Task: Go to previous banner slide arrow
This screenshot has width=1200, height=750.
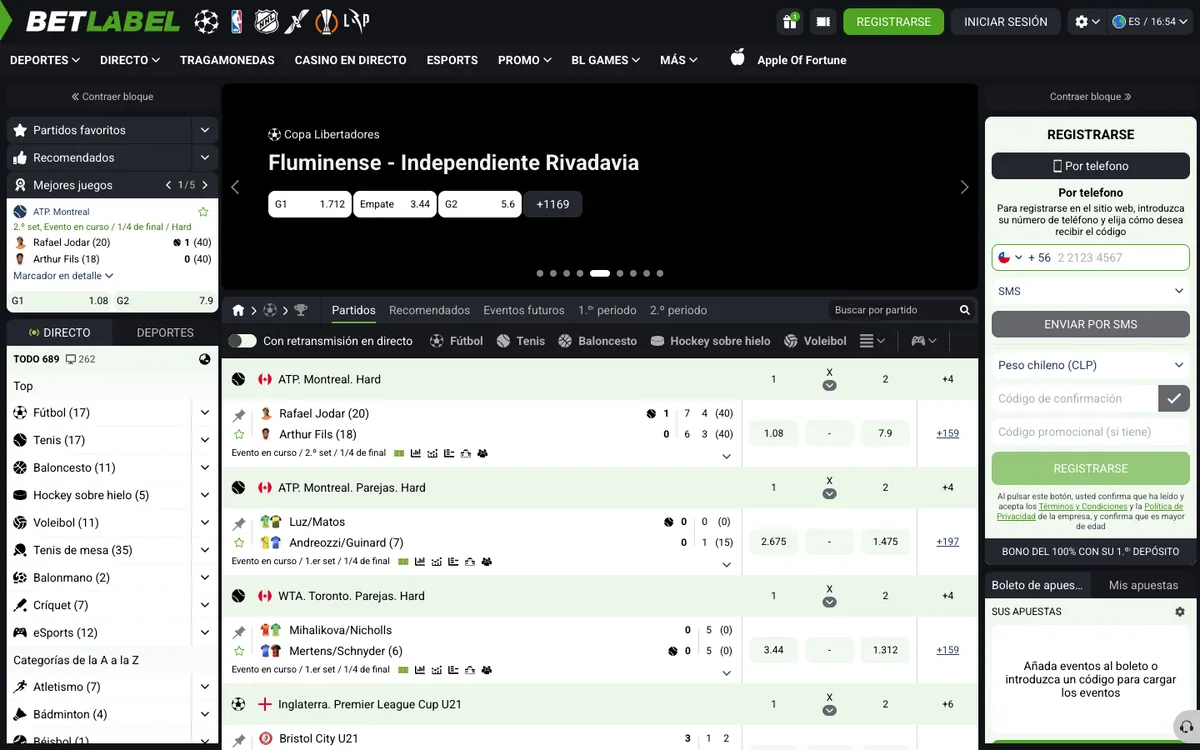Action: coord(236,187)
